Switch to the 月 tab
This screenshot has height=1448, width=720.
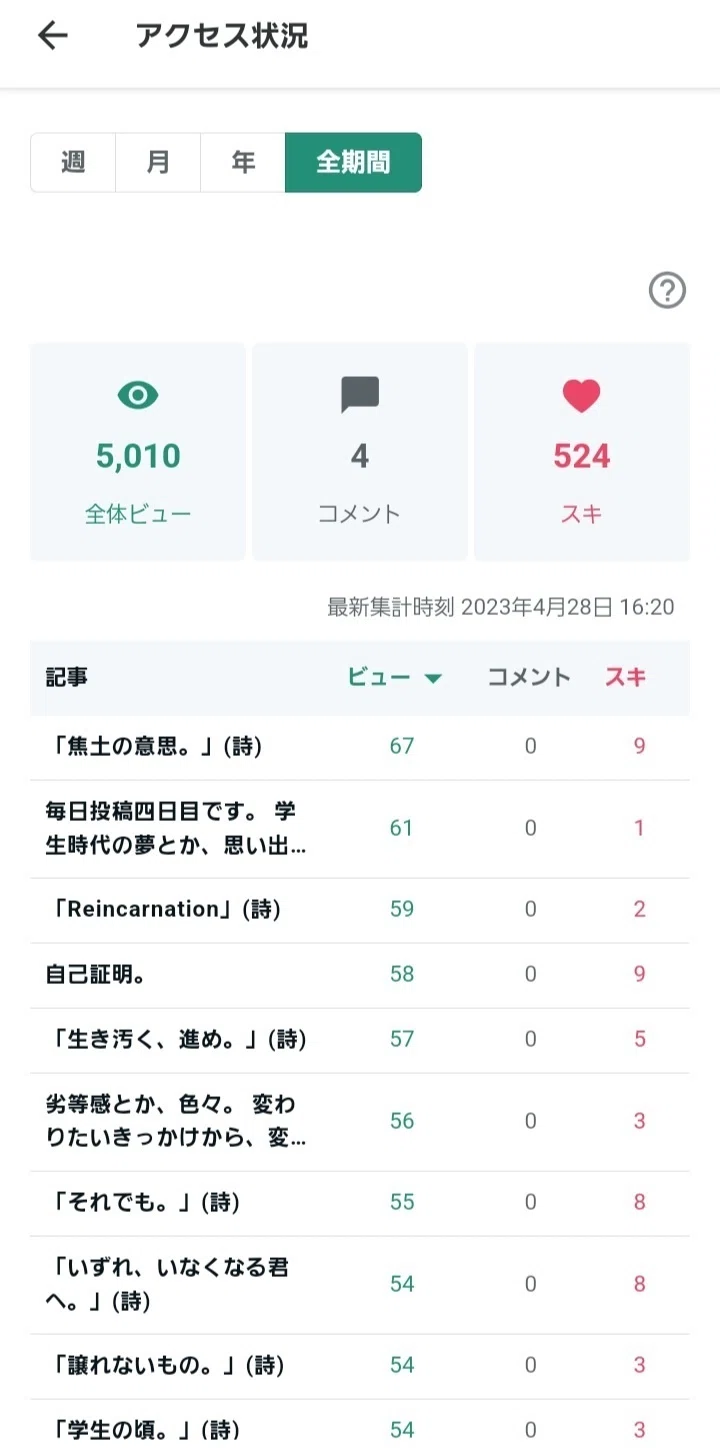[x=158, y=162]
